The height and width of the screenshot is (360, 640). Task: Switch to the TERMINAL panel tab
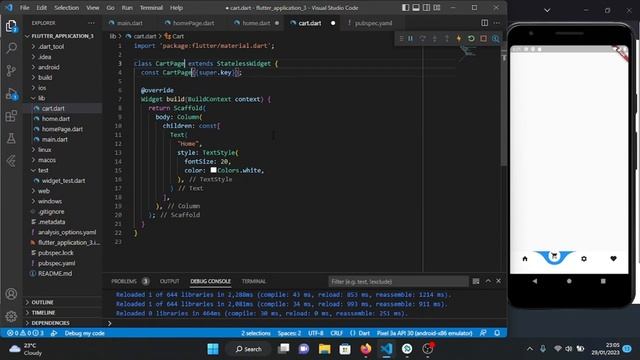(253, 281)
